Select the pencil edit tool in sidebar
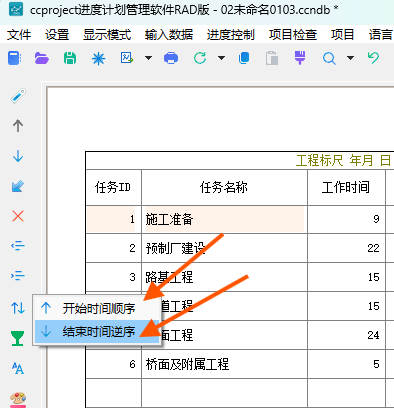Image resolution: width=394 pixels, height=408 pixels. click(x=18, y=96)
